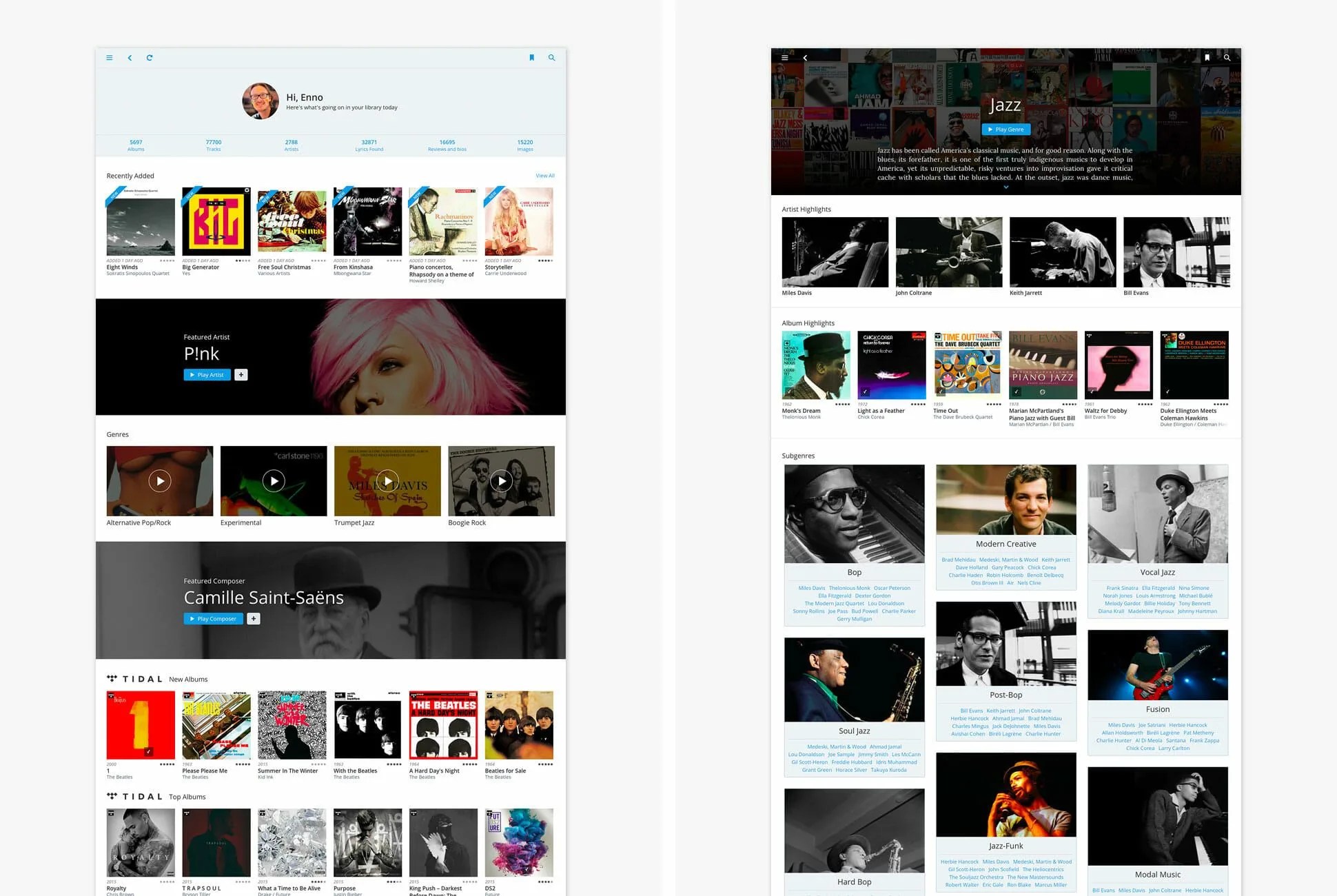Open the hamburger menu on the Jazz page
This screenshot has width=1337, height=896.
click(784, 58)
